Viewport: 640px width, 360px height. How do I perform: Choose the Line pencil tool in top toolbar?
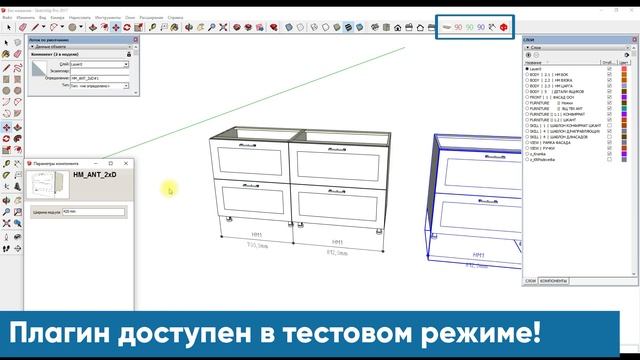[x=35, y=27]
